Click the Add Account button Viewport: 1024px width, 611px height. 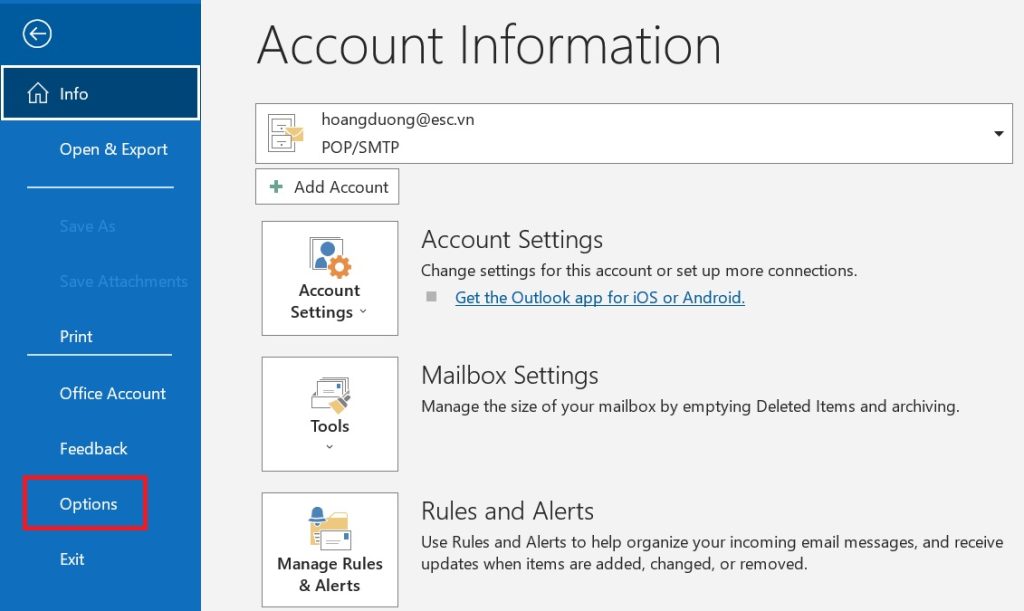click(x=327, y=187)
